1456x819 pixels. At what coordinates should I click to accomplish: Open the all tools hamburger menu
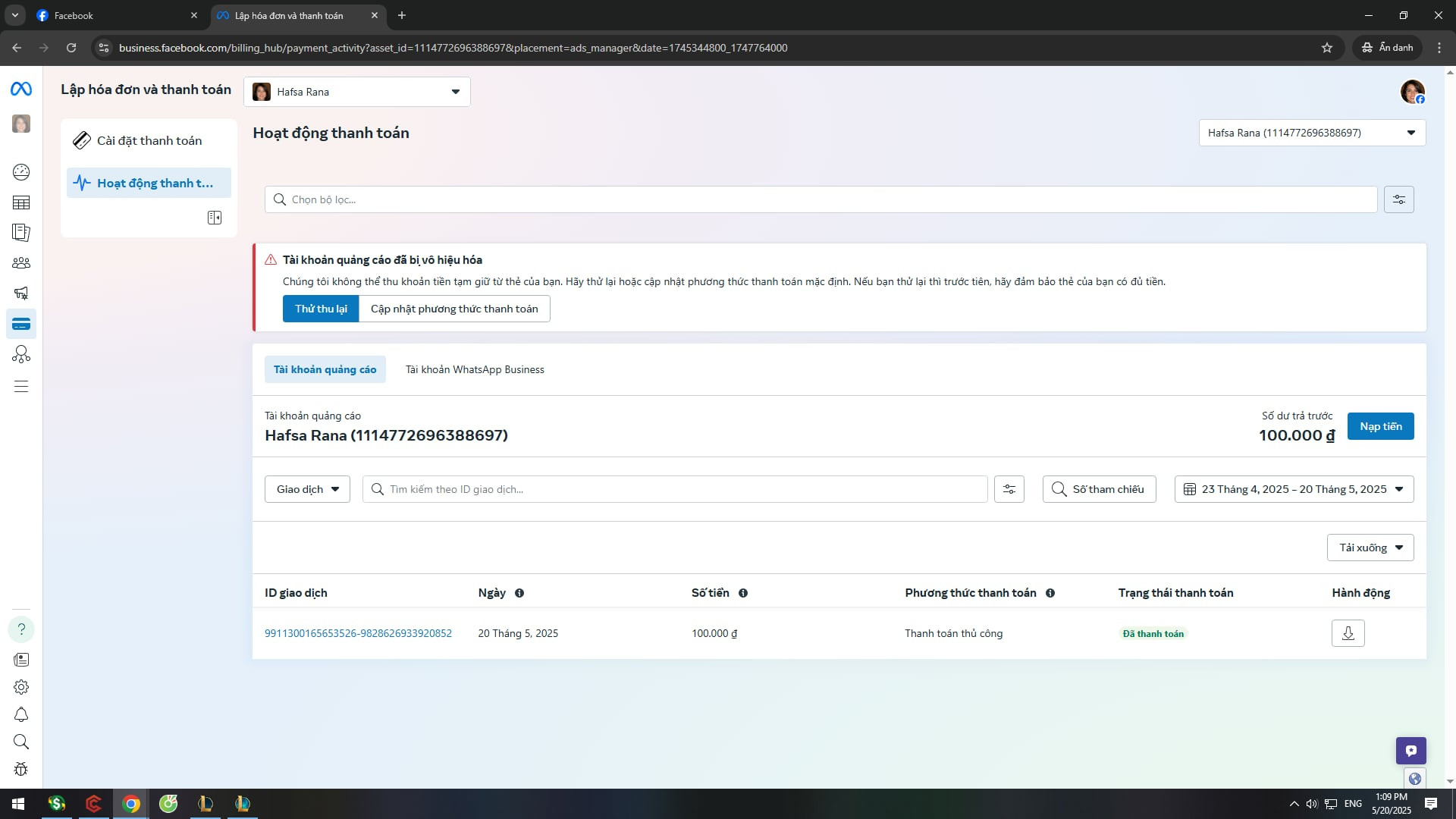tap(21, 387)
